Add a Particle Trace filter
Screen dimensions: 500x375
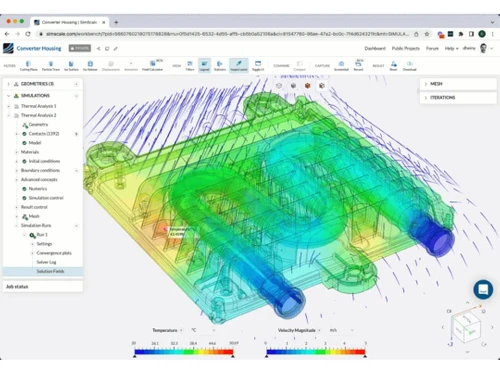point(51,65)
